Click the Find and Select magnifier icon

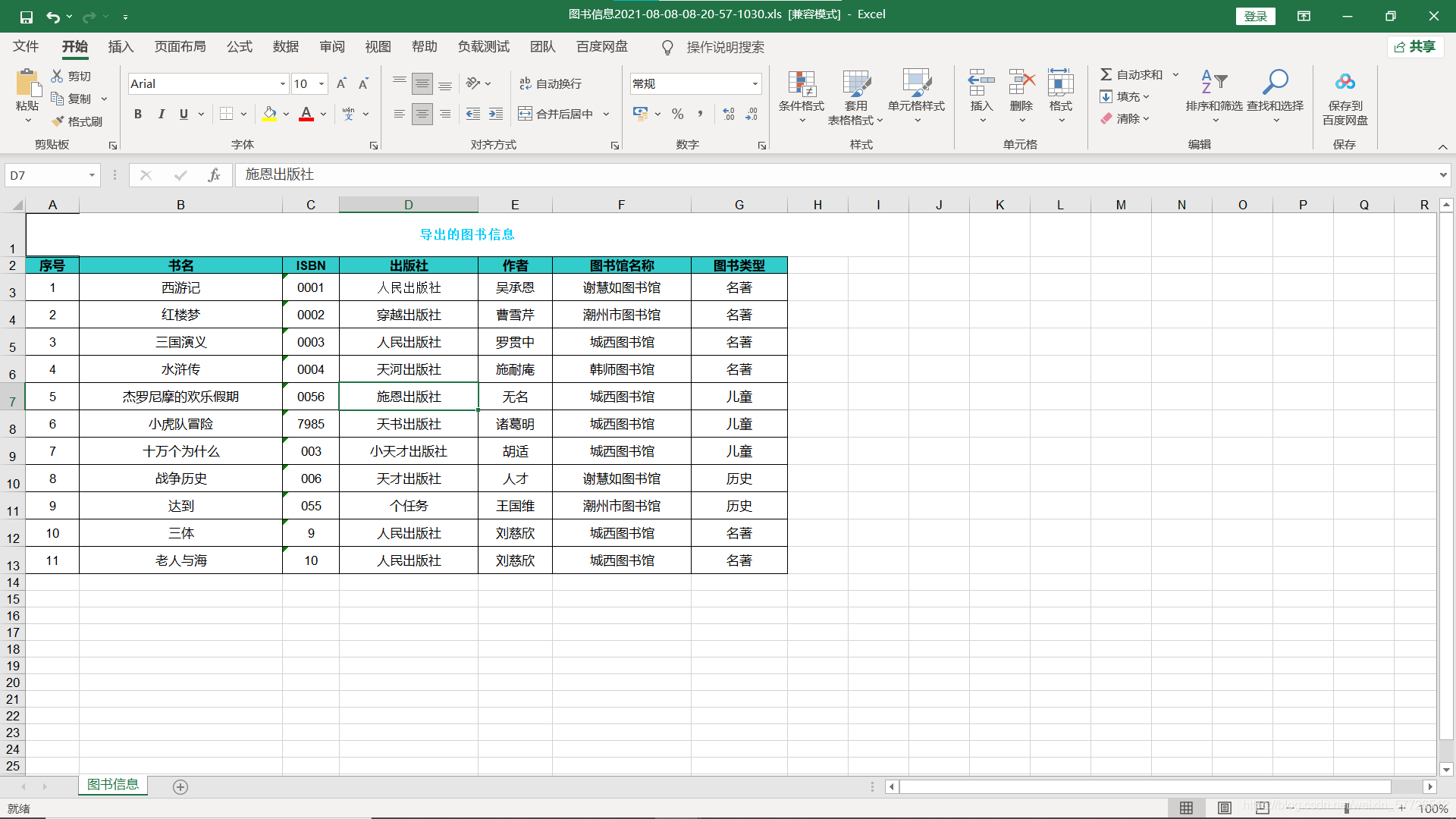(1275, 82)
